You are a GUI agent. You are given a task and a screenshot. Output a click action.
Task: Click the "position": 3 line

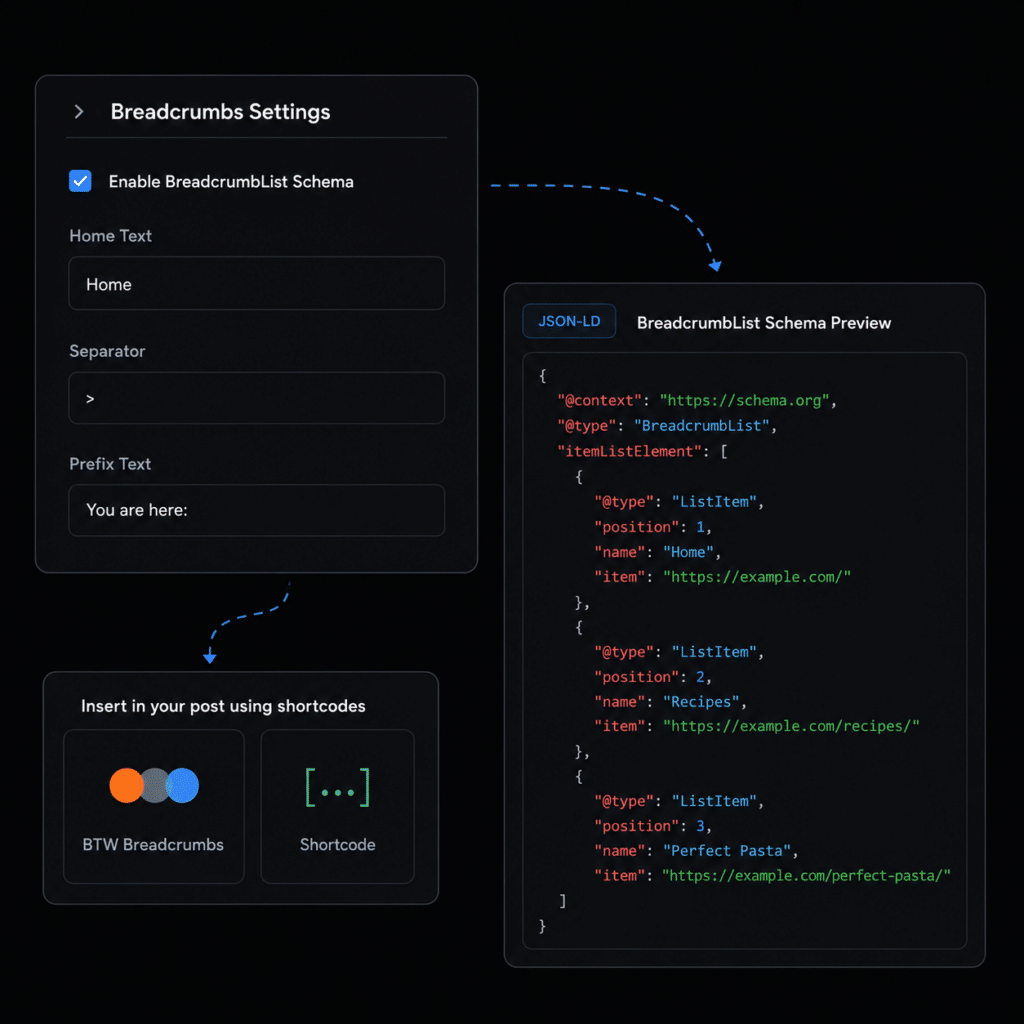click(x=652, y=826)
